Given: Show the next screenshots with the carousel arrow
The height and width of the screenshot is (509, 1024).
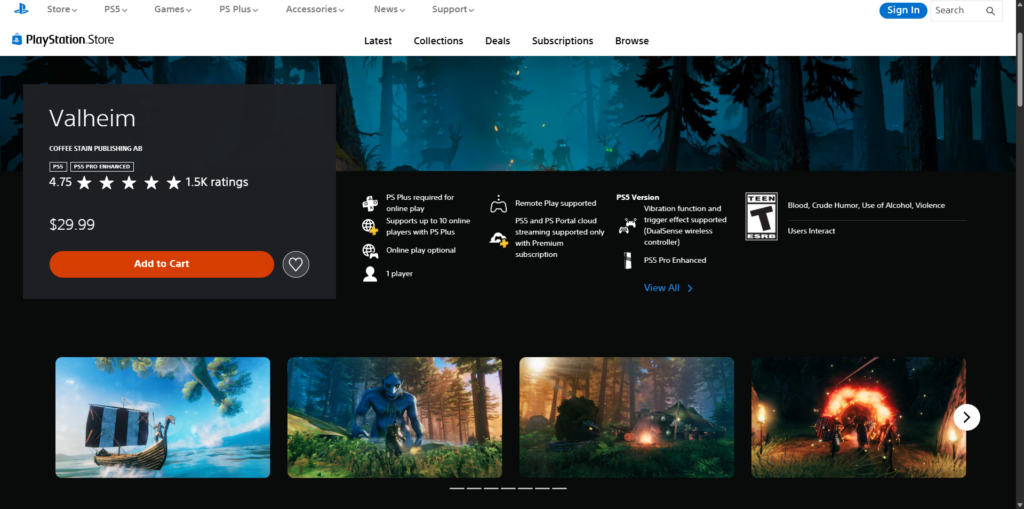Looking at the screenshot, I should pyautogui.click(x=967, y=417).
